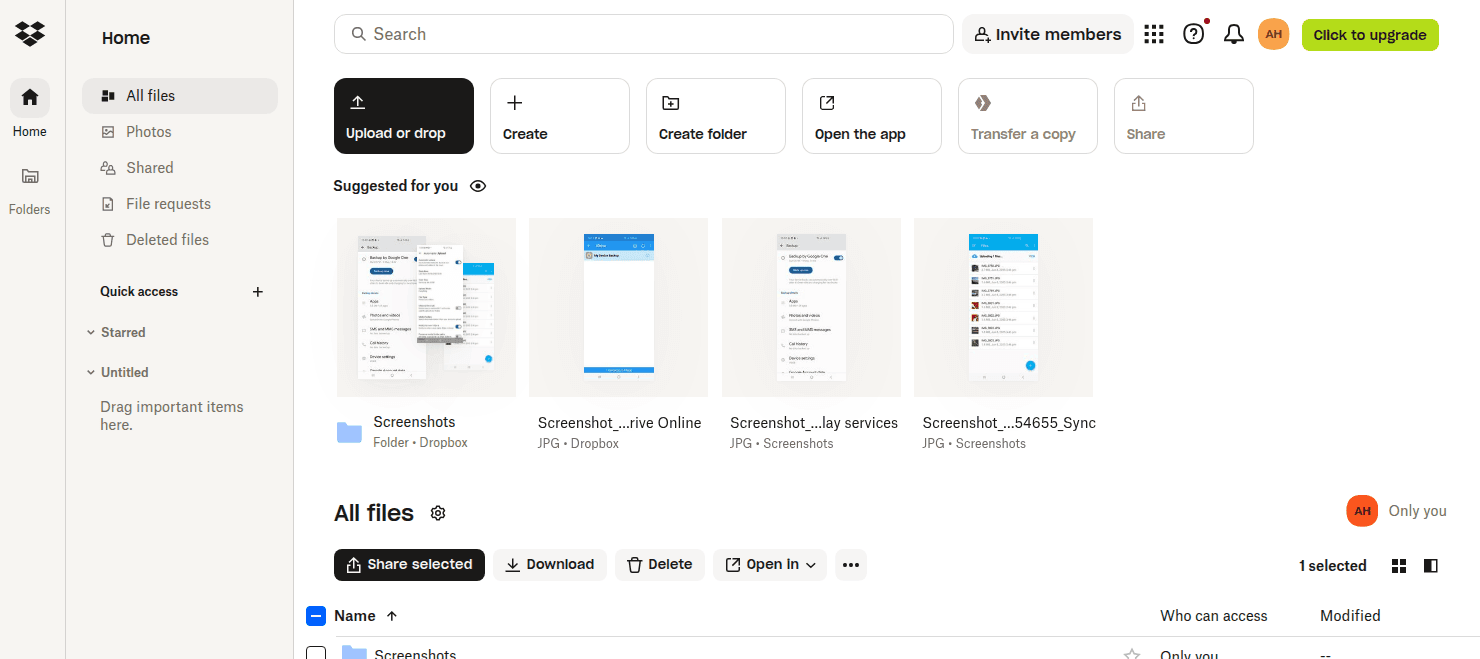The image size is (1480, 659).
Task: Click the Modified column header
Action: 1350,616
